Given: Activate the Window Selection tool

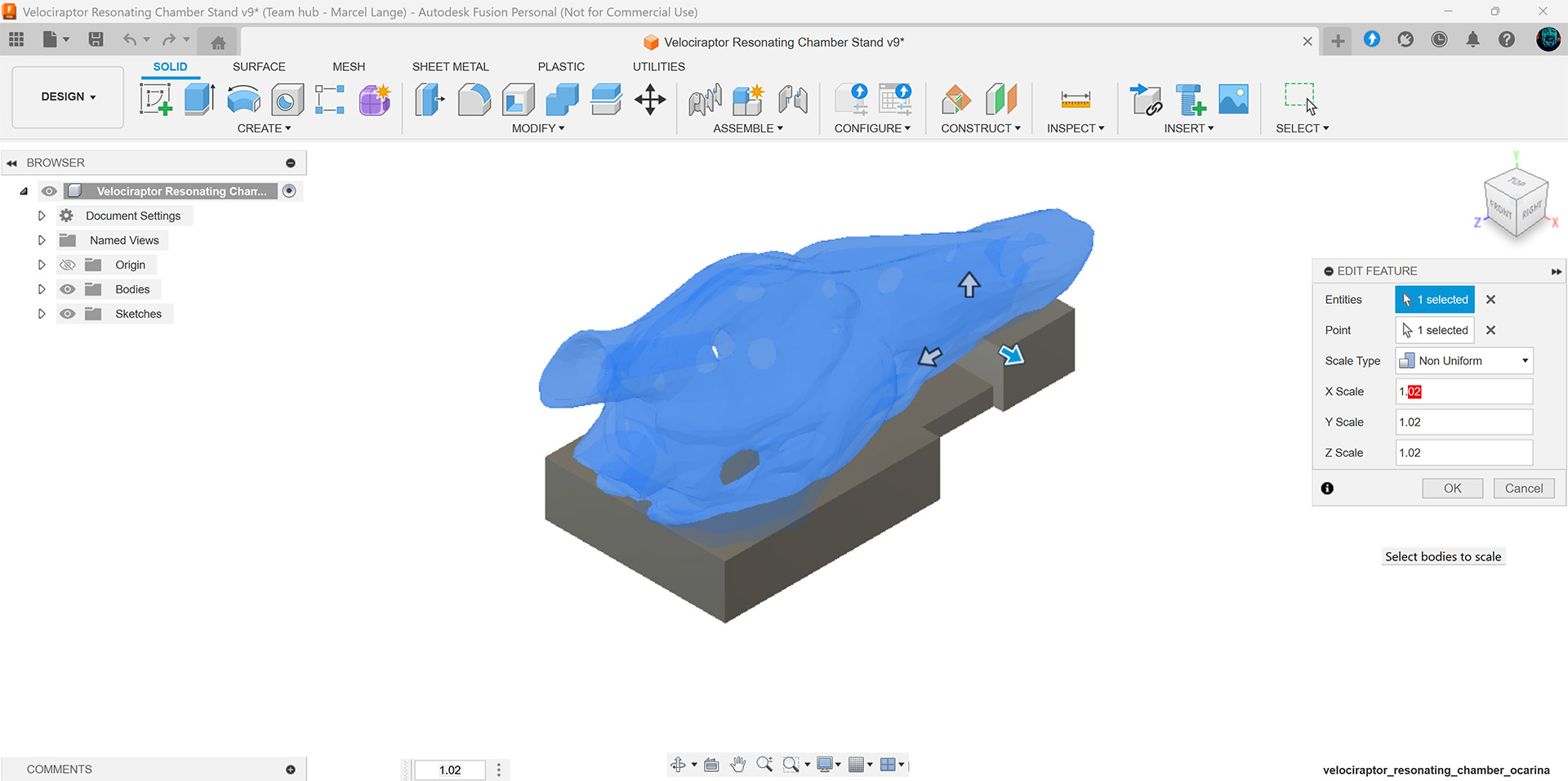Looking at the screenshot, I should point(1301,100).
